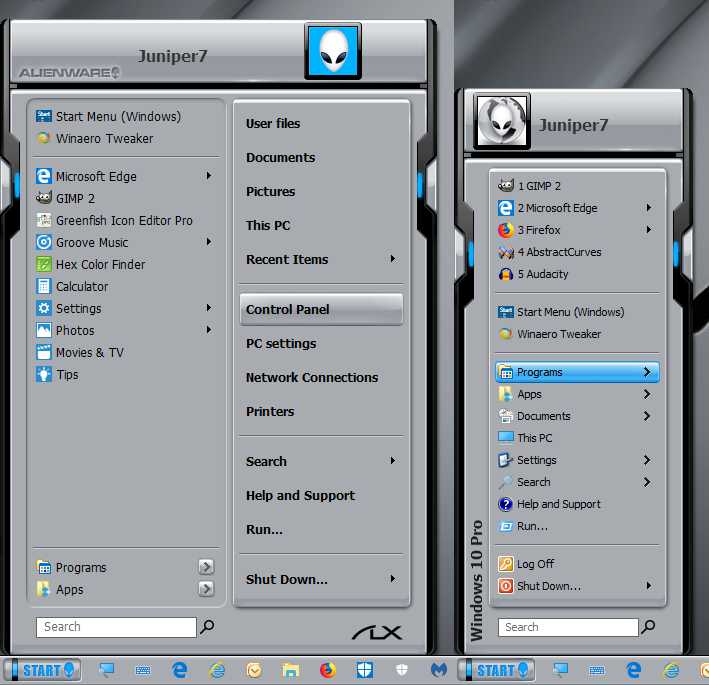
Task: Click the Help and Support question icon
Action: pyautogui.click(x=506, y=504)
